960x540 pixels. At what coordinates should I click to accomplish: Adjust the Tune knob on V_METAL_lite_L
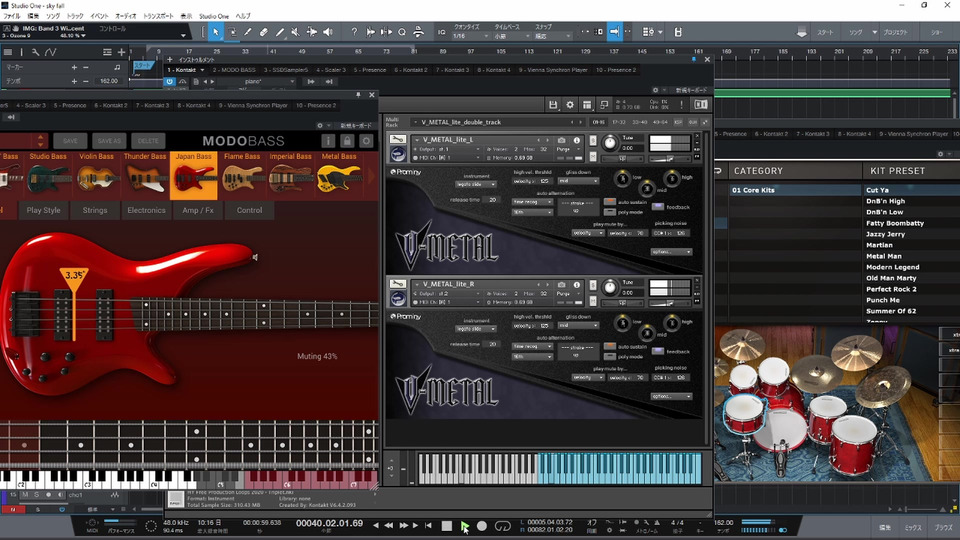[x=610, y=143]
